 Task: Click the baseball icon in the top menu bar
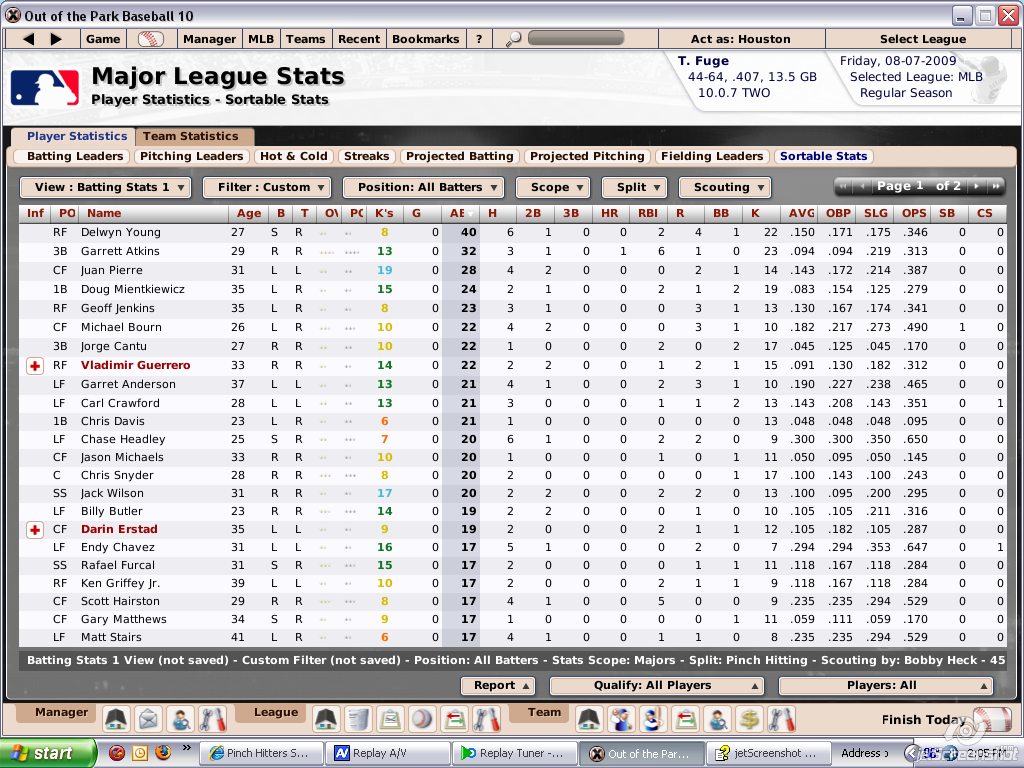pos(152,39)
